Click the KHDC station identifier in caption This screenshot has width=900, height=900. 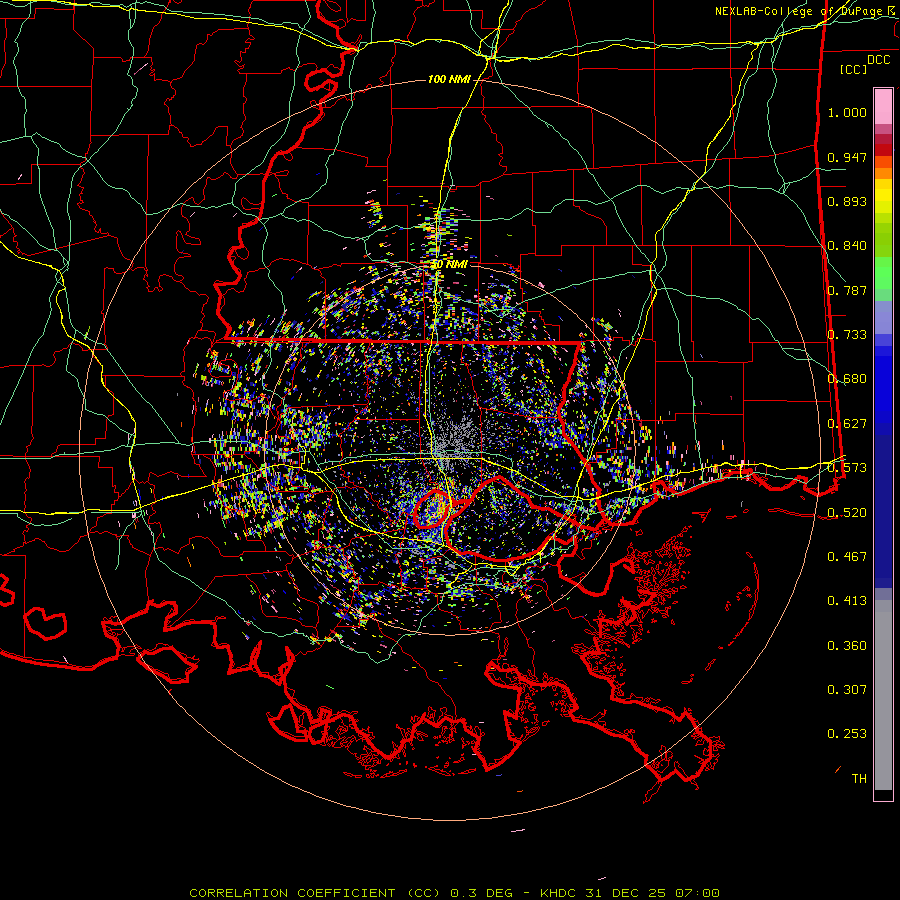(x=560, y=893)
